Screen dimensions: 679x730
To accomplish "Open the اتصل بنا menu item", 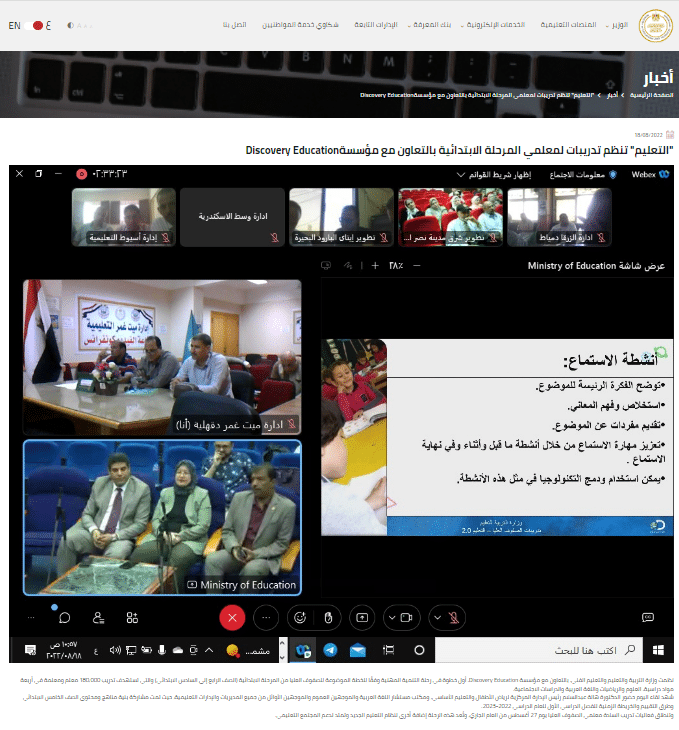I will pos(234,25).
